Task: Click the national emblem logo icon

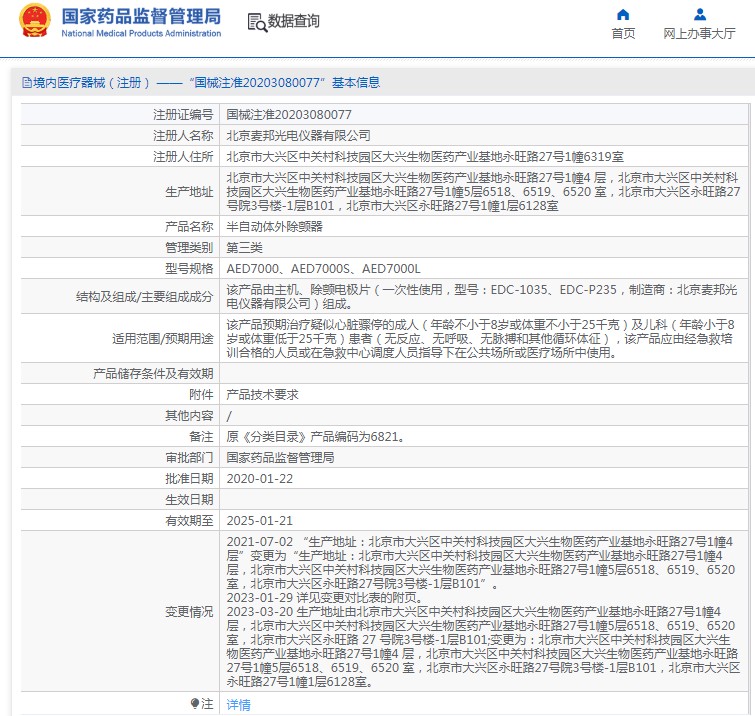Action: tap(32, 22)
